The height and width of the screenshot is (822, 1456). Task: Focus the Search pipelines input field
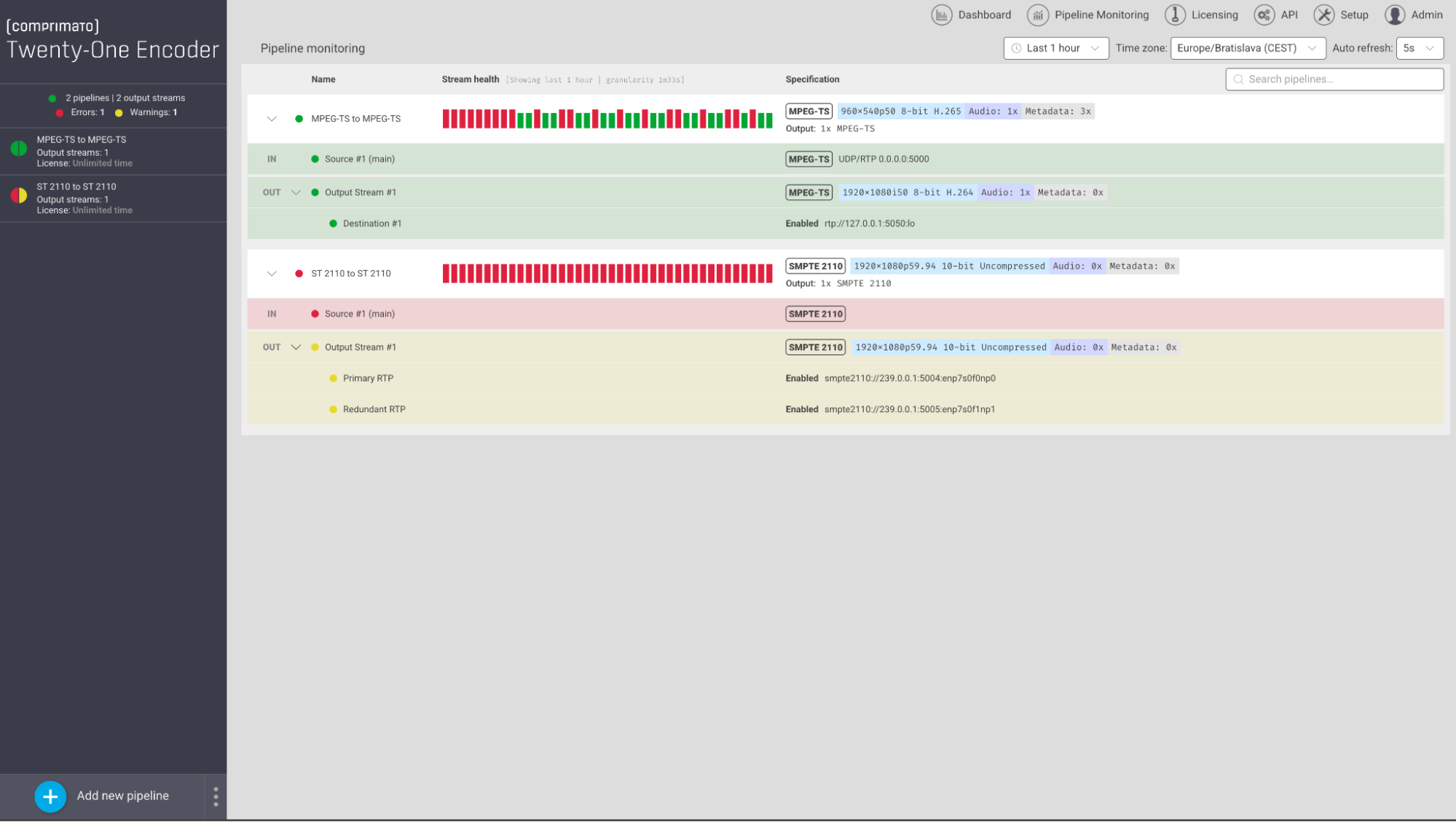tap(1334, 79)
